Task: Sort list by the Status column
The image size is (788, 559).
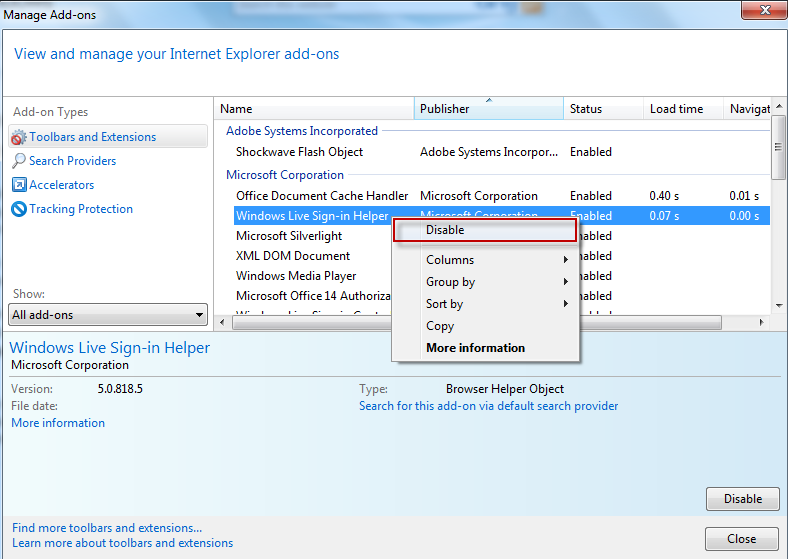Action: pos(604,109)
